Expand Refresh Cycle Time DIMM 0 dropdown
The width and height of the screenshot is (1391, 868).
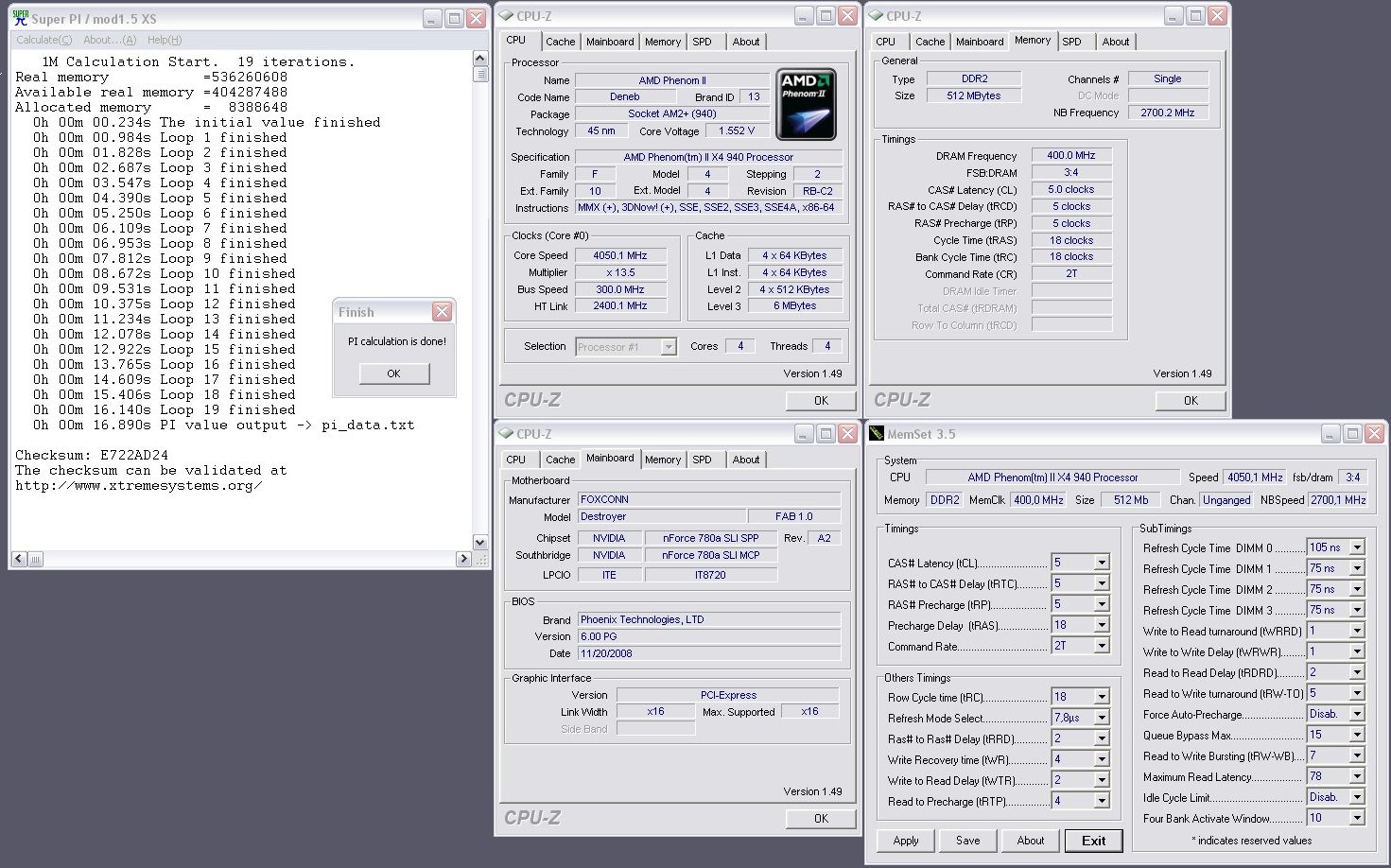point(1357,547)
